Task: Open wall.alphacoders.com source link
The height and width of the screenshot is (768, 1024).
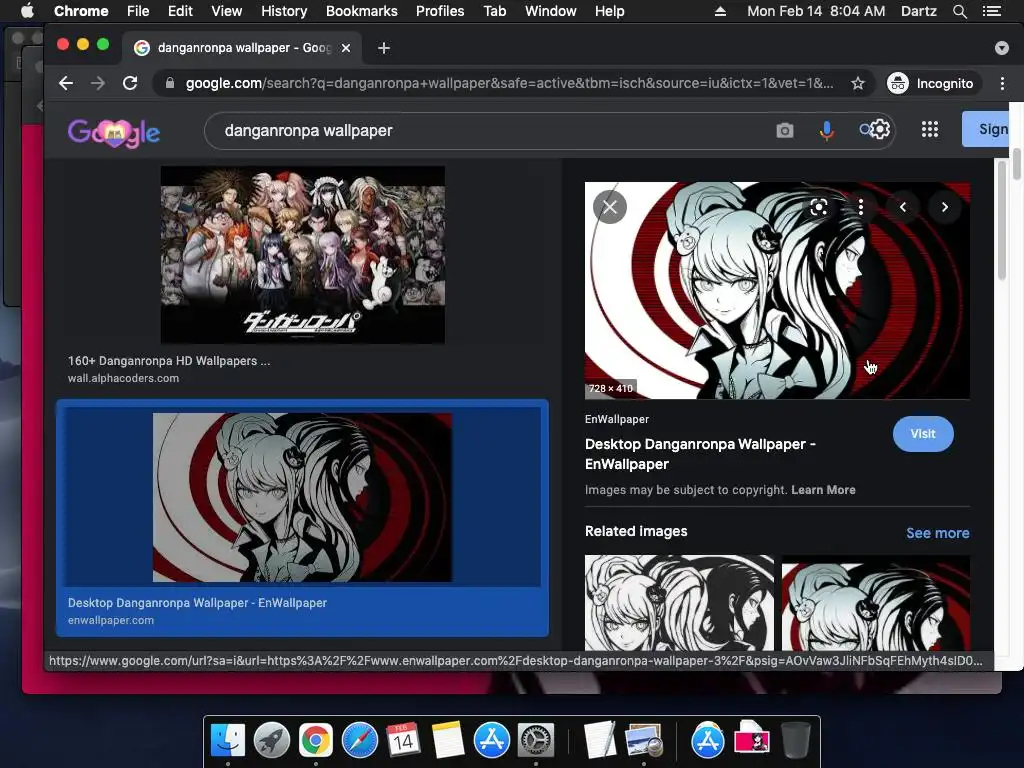Action: tap(123, 378)
